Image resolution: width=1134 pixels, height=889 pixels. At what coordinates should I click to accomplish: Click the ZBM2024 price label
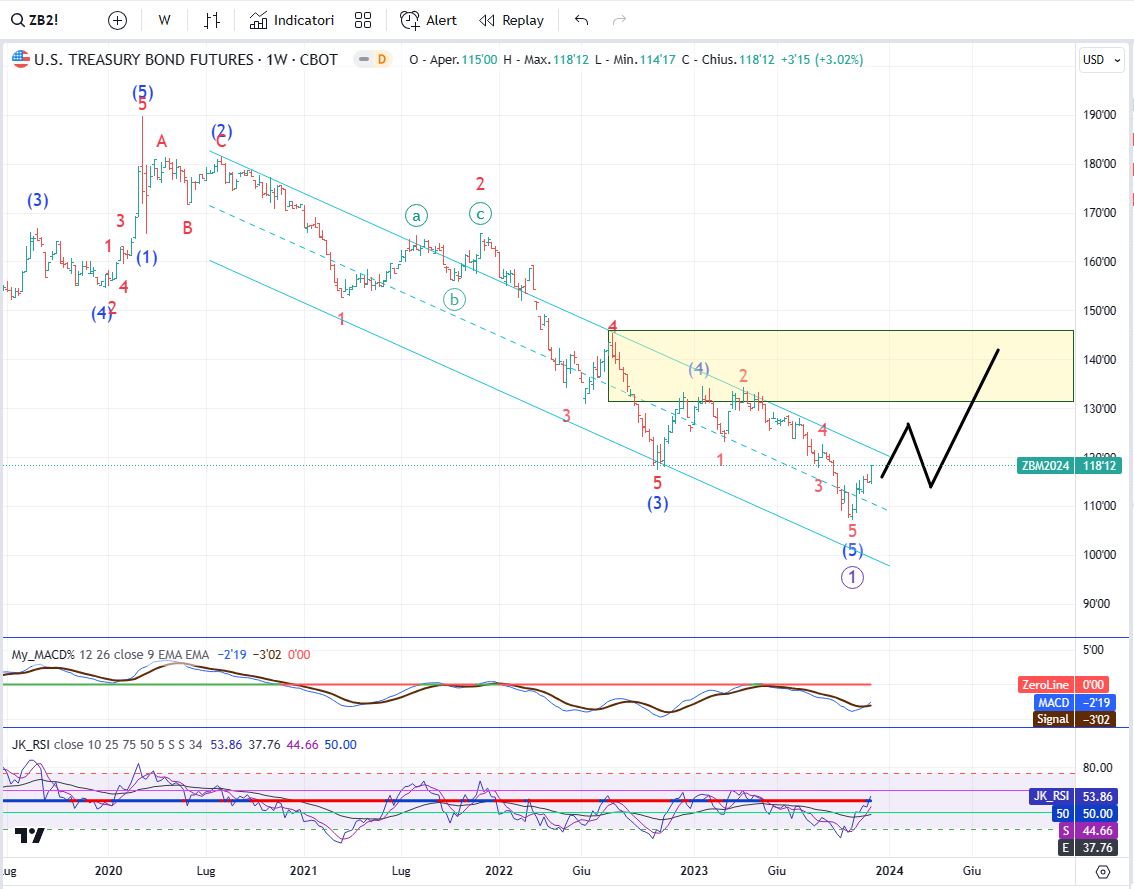click(1045, 466)
